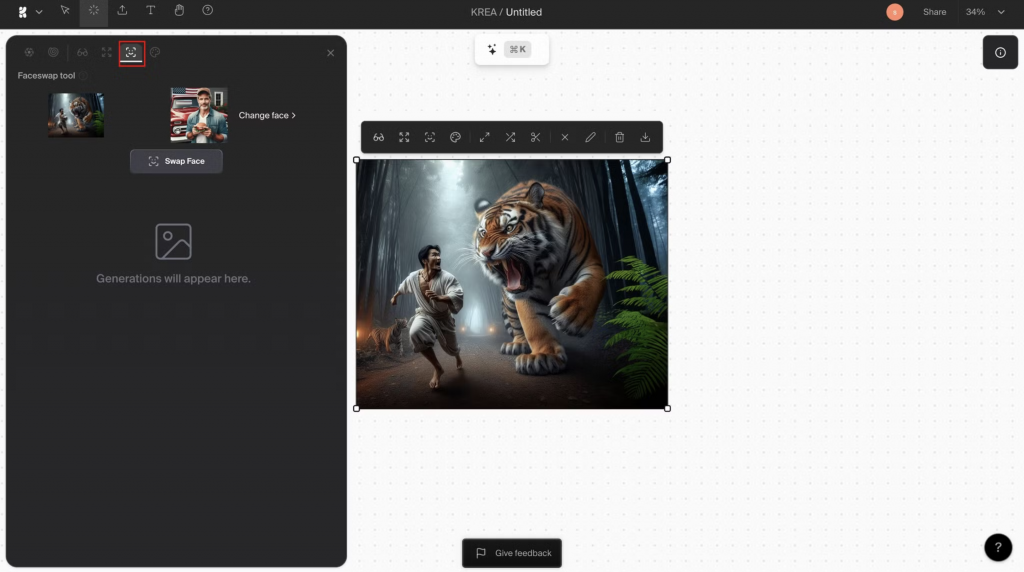This screenshot has width=1024, height=572.
Task: Switch to the spiral icon panel tab
Action: point(53,52)
